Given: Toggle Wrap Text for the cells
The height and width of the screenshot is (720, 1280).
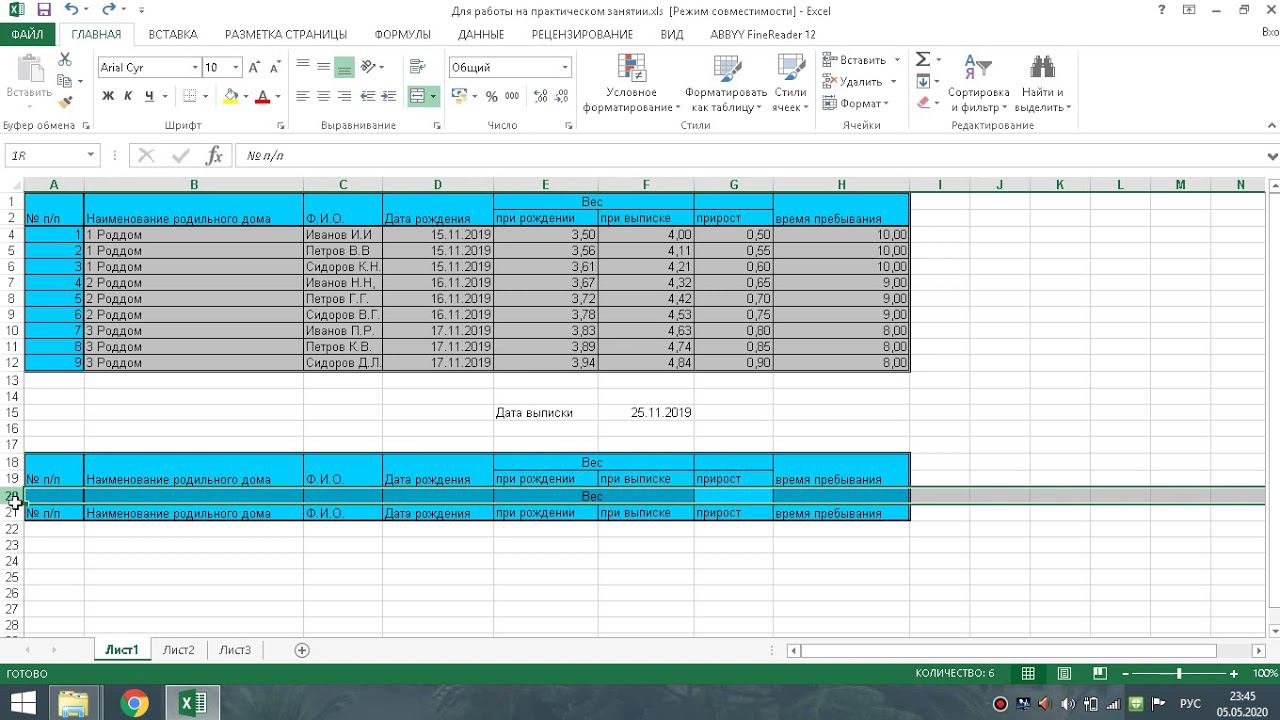Looking at the screenshot, I should click(x=418, y=67).
